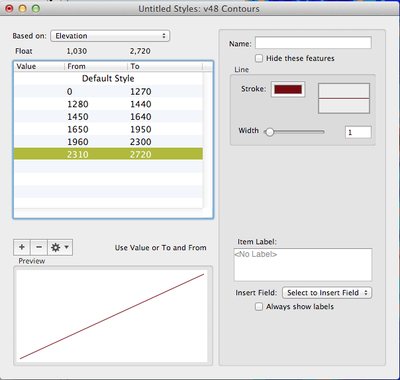
Task: Select the 1950 To cell
Action: pos(141,129)
